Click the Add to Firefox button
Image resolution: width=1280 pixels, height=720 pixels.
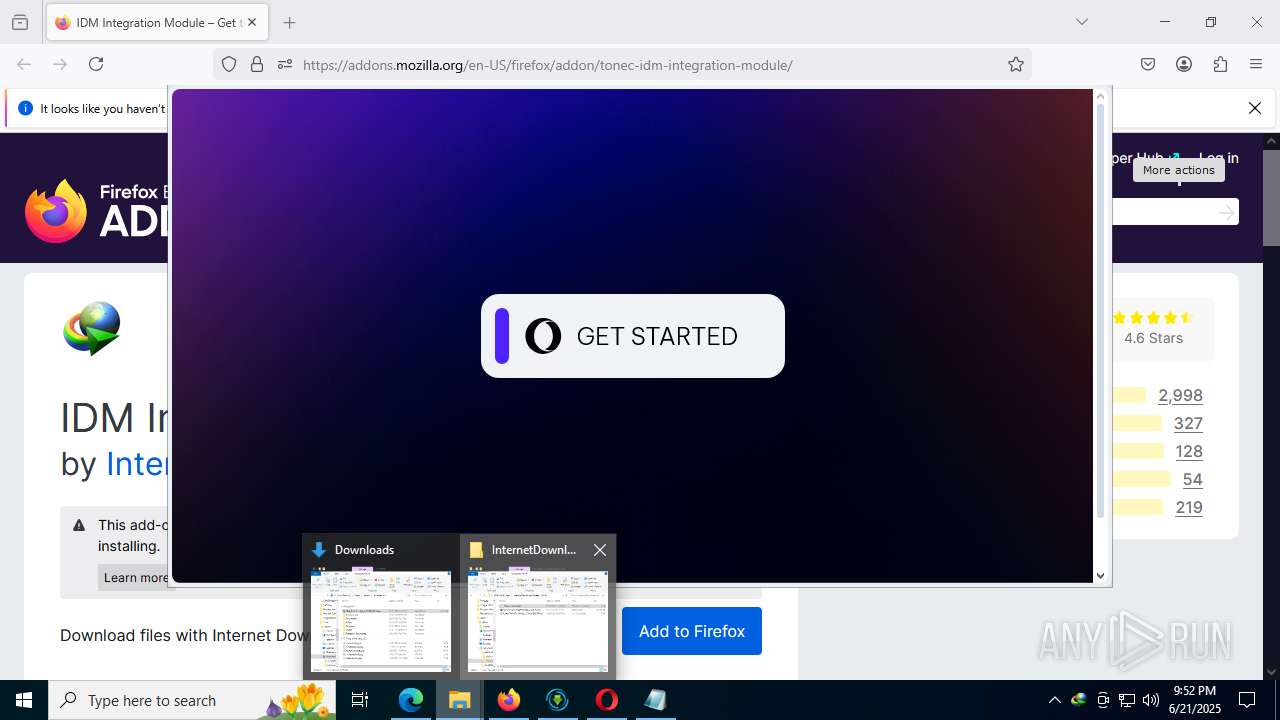click(692, 631)
